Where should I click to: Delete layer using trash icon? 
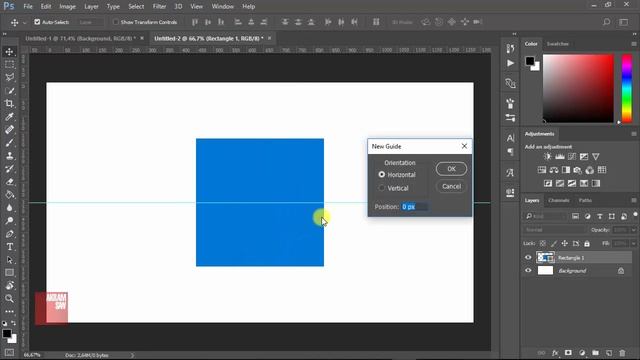[x=622, y=353]
